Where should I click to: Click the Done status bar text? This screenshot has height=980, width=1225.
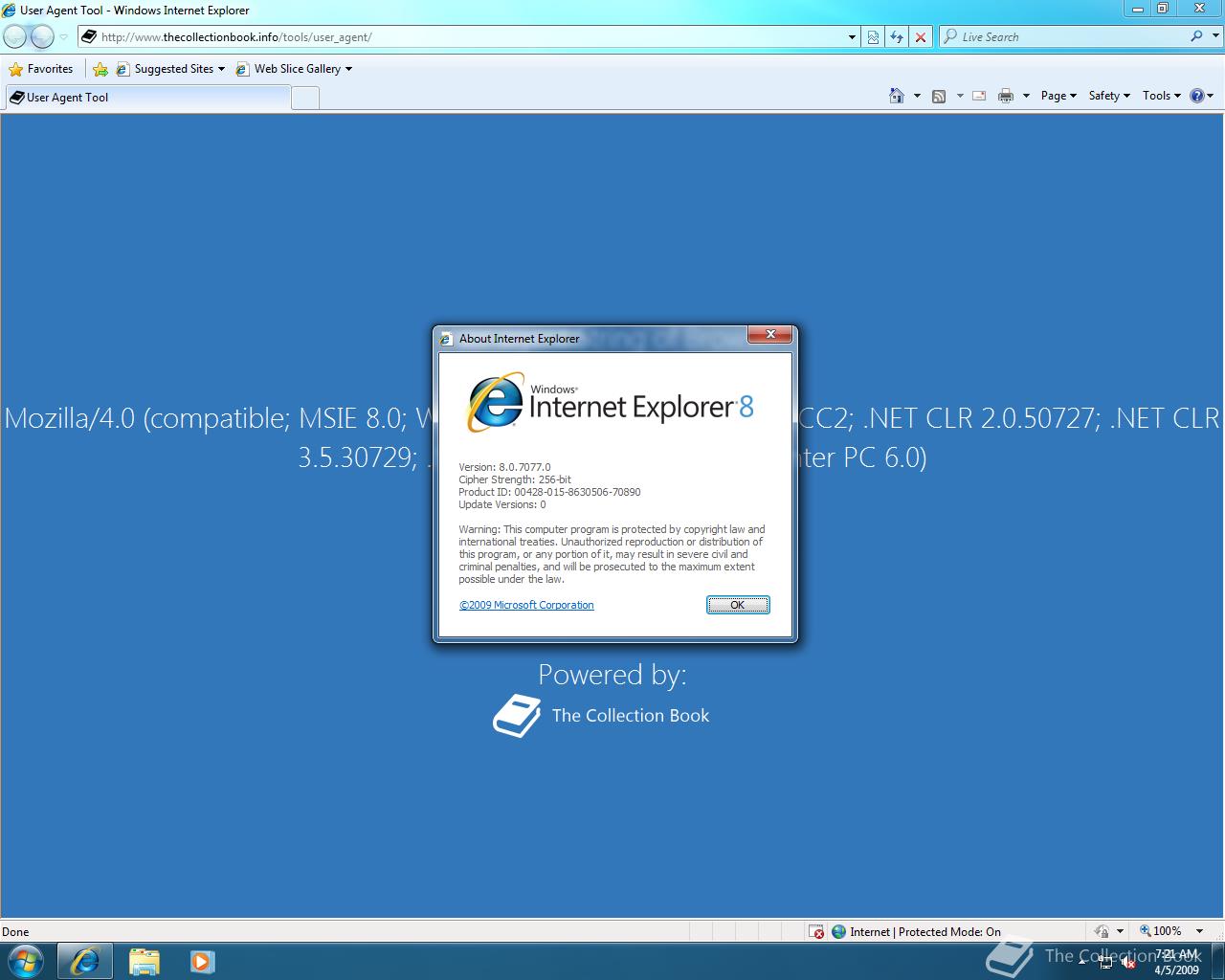(15, 931)
